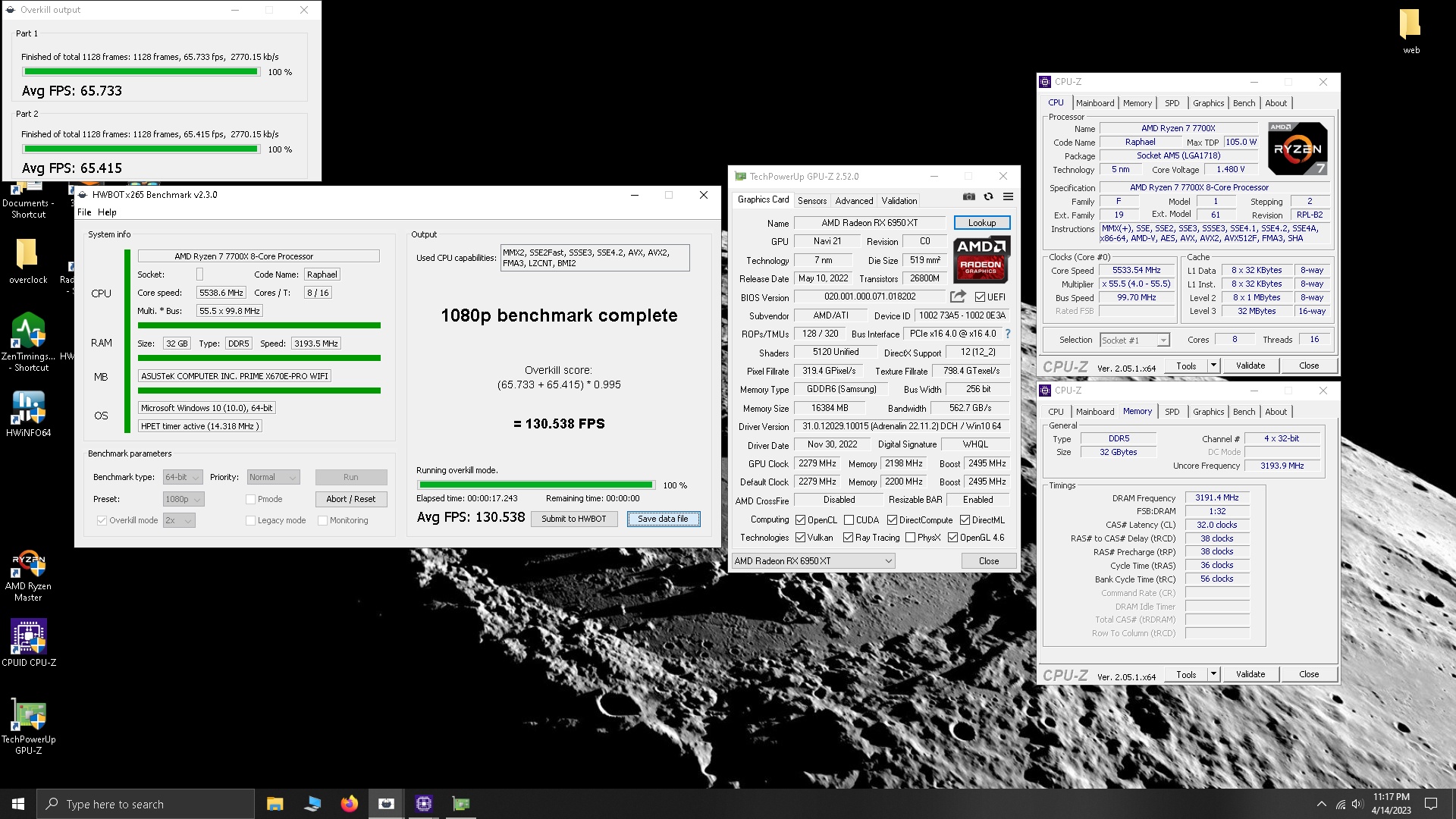This screenshot has height=819, width=1456.
Task: Launch the HWiNFO64 desktop icon
Action: pos(28,413)
